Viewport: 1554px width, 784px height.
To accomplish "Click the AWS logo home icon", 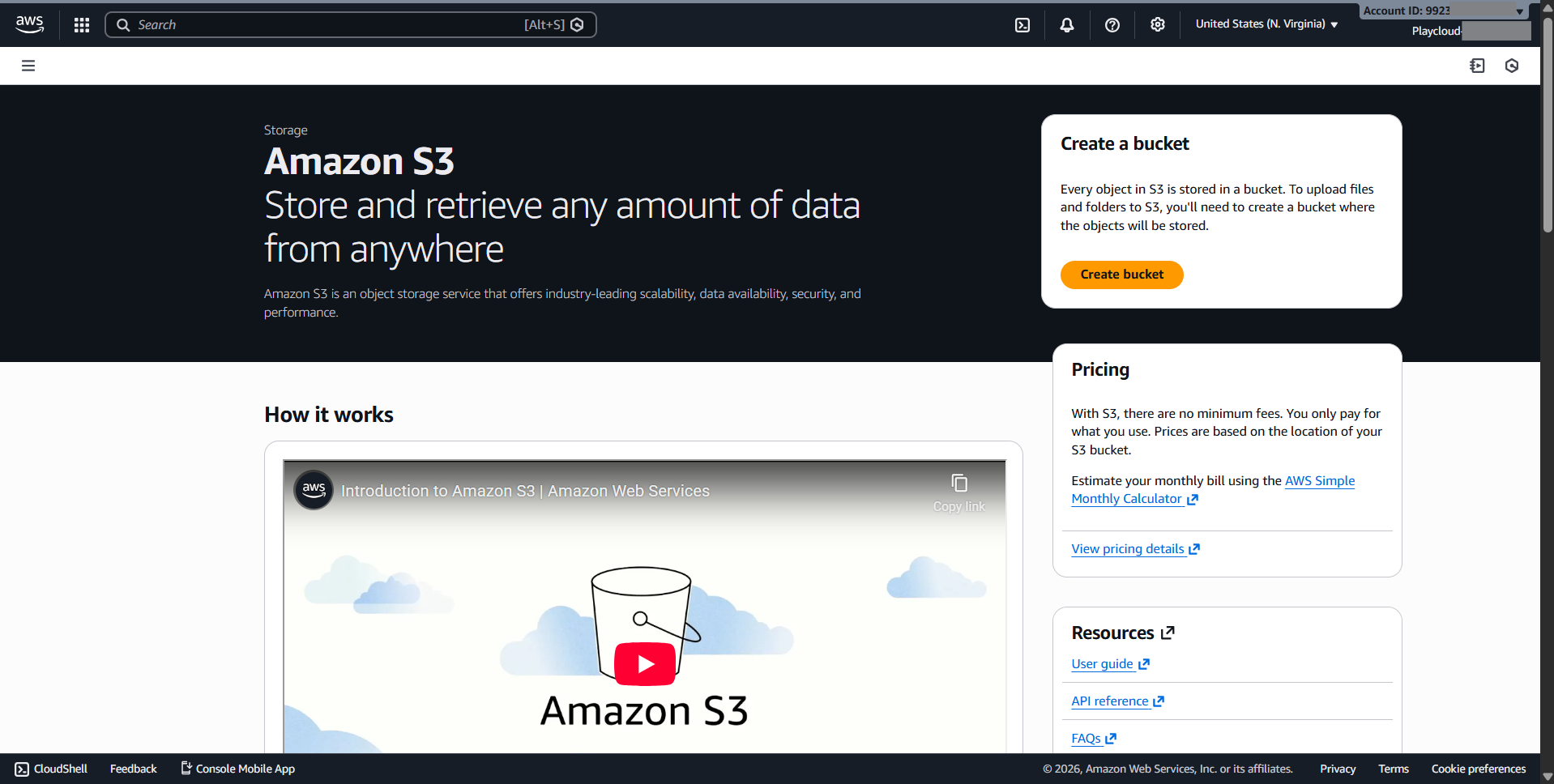I will [29, 24].
